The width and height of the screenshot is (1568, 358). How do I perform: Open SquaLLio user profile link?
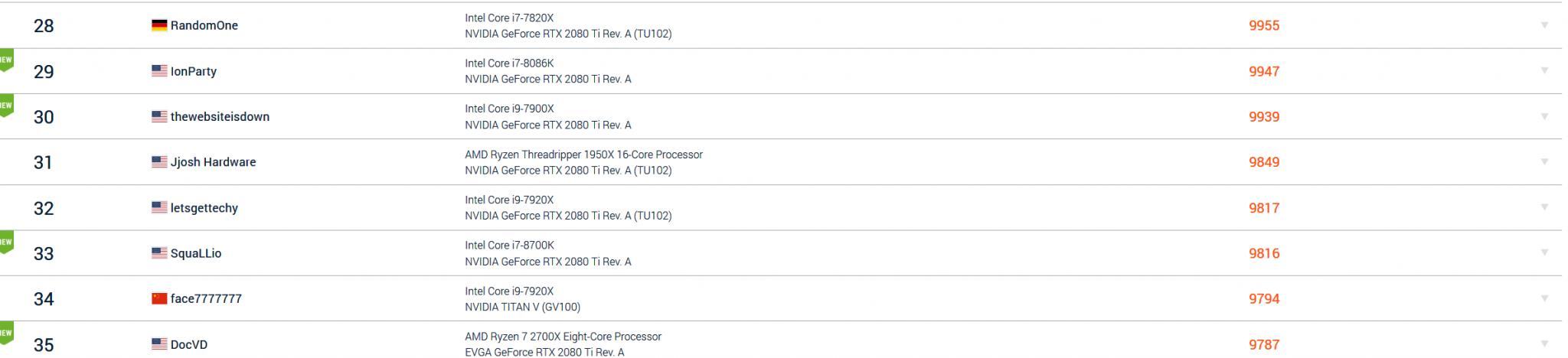tap(195, 253)
